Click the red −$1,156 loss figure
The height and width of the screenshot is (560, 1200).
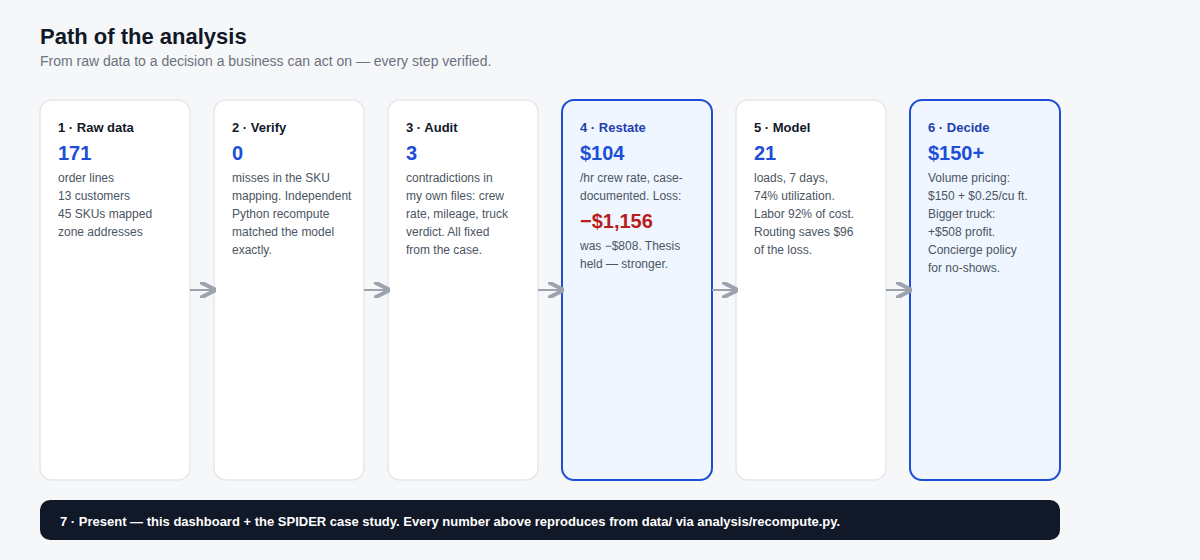coord(616,221)
